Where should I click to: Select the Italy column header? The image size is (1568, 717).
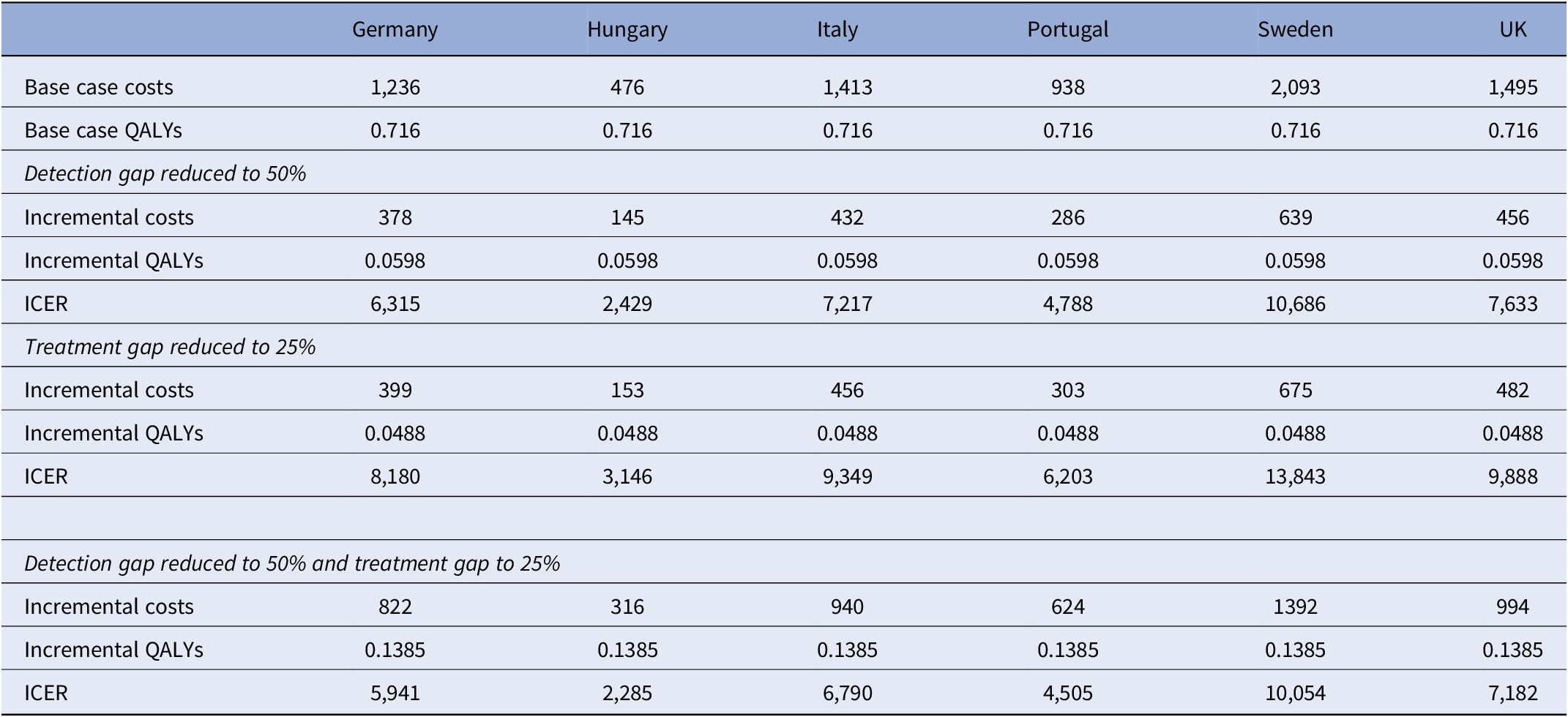[x=837, y=29]
